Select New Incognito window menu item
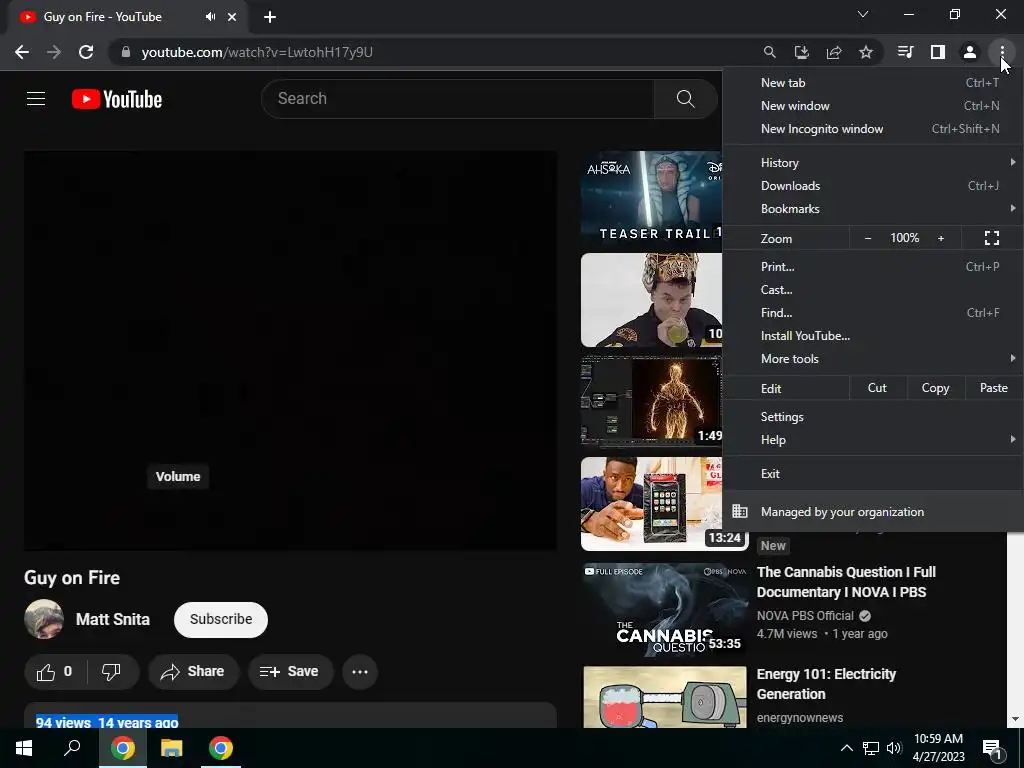 [x=872, y=129]
